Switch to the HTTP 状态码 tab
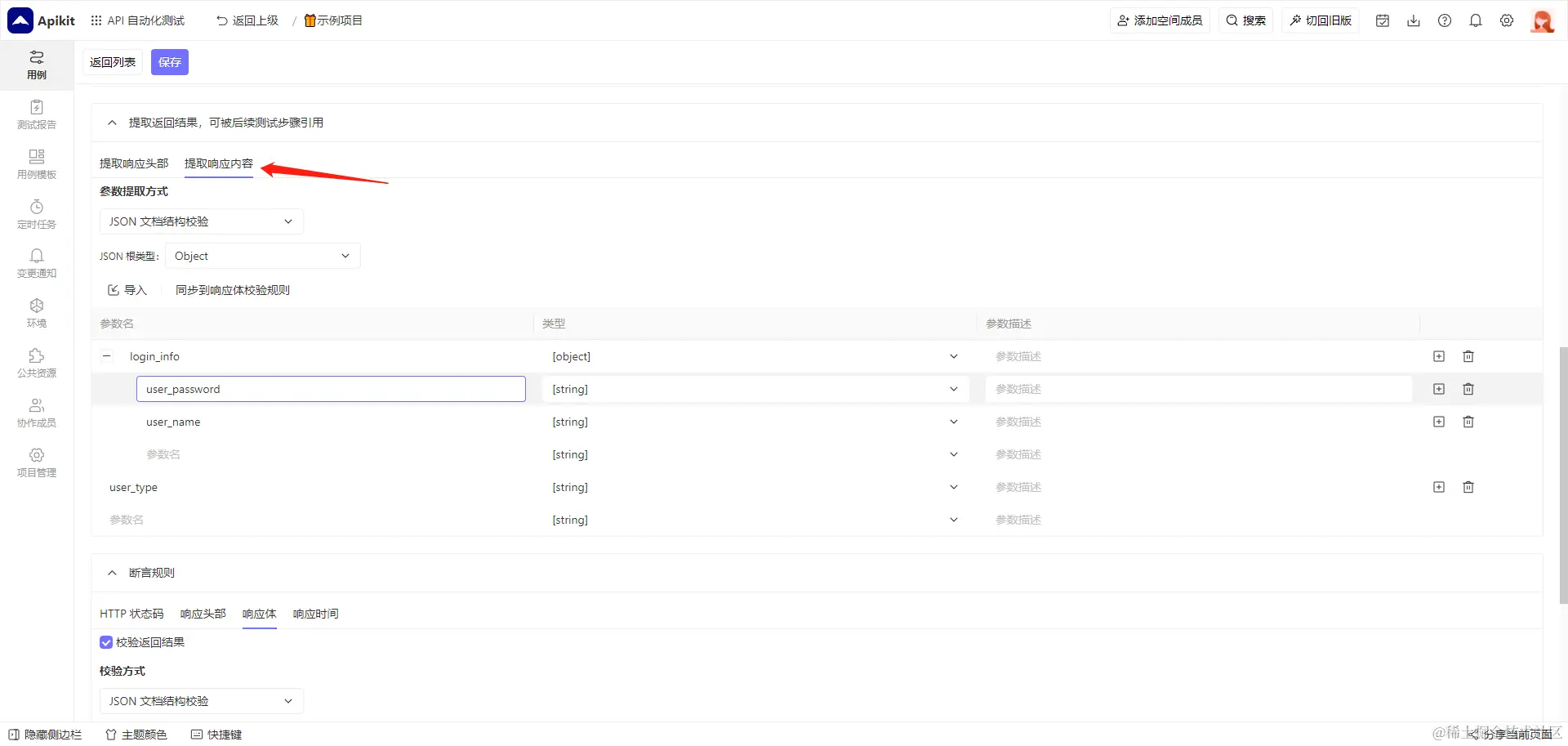 tap(131, 614)
